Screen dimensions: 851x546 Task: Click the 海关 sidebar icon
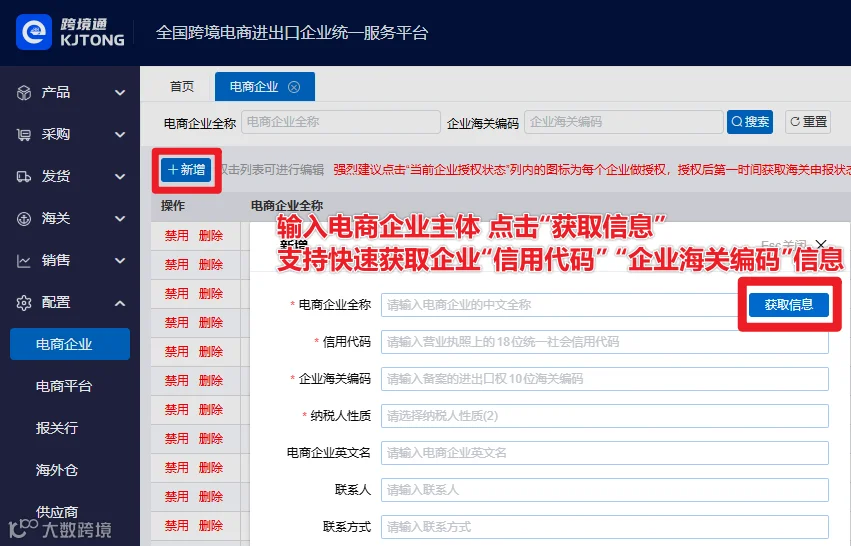[24, 219]
